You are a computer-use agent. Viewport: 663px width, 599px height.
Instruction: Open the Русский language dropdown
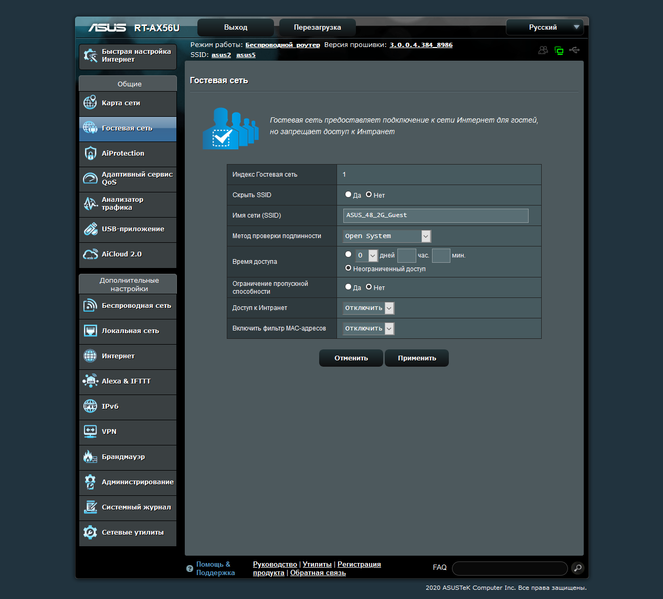pyautogui.click(x=545, y=27)
